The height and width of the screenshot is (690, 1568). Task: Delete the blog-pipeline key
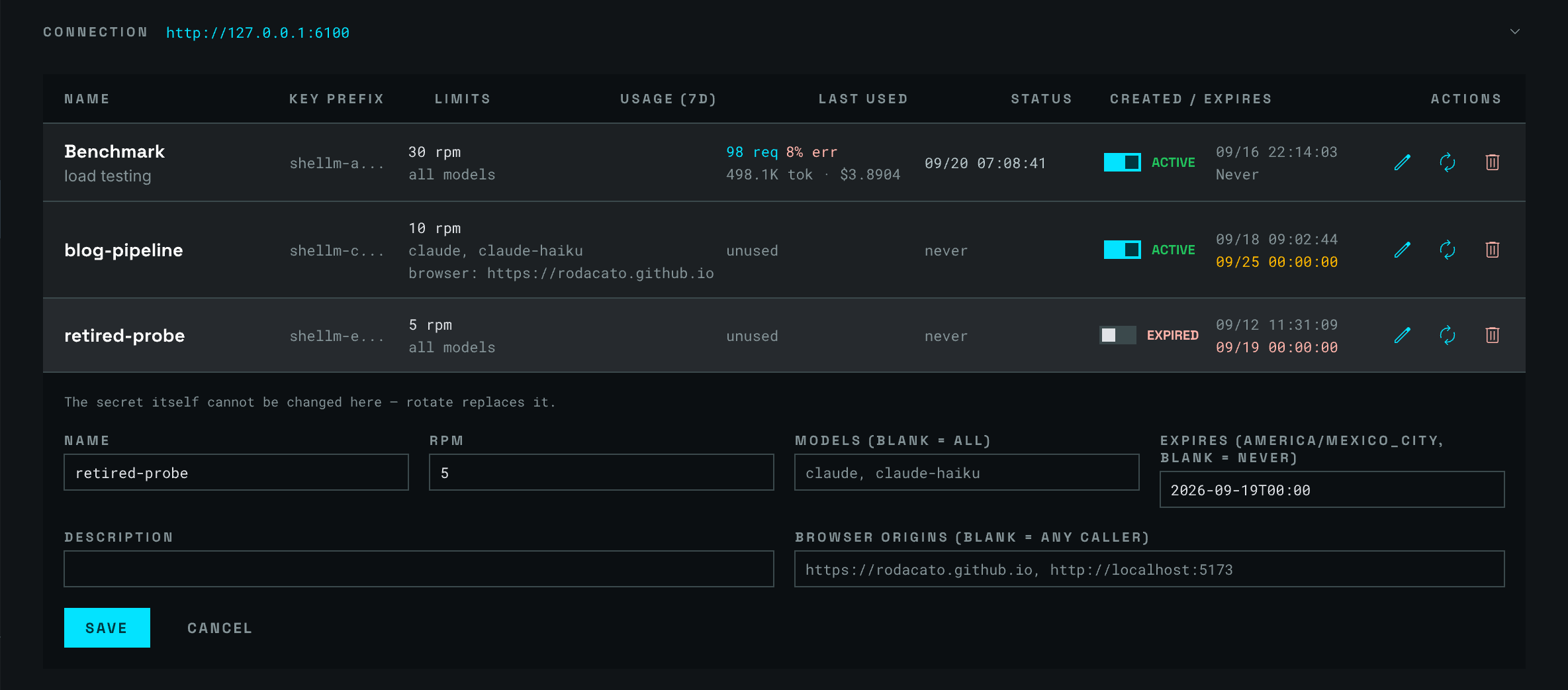pyautogui.click(x=1492, y=250)
